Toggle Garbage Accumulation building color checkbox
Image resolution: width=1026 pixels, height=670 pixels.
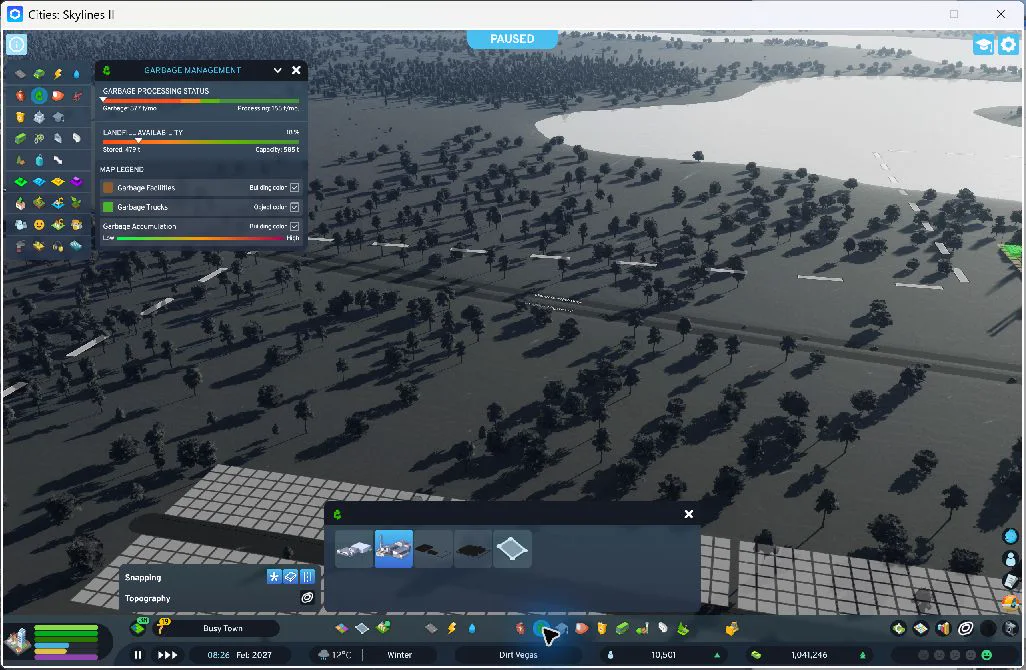pos(294,226)
